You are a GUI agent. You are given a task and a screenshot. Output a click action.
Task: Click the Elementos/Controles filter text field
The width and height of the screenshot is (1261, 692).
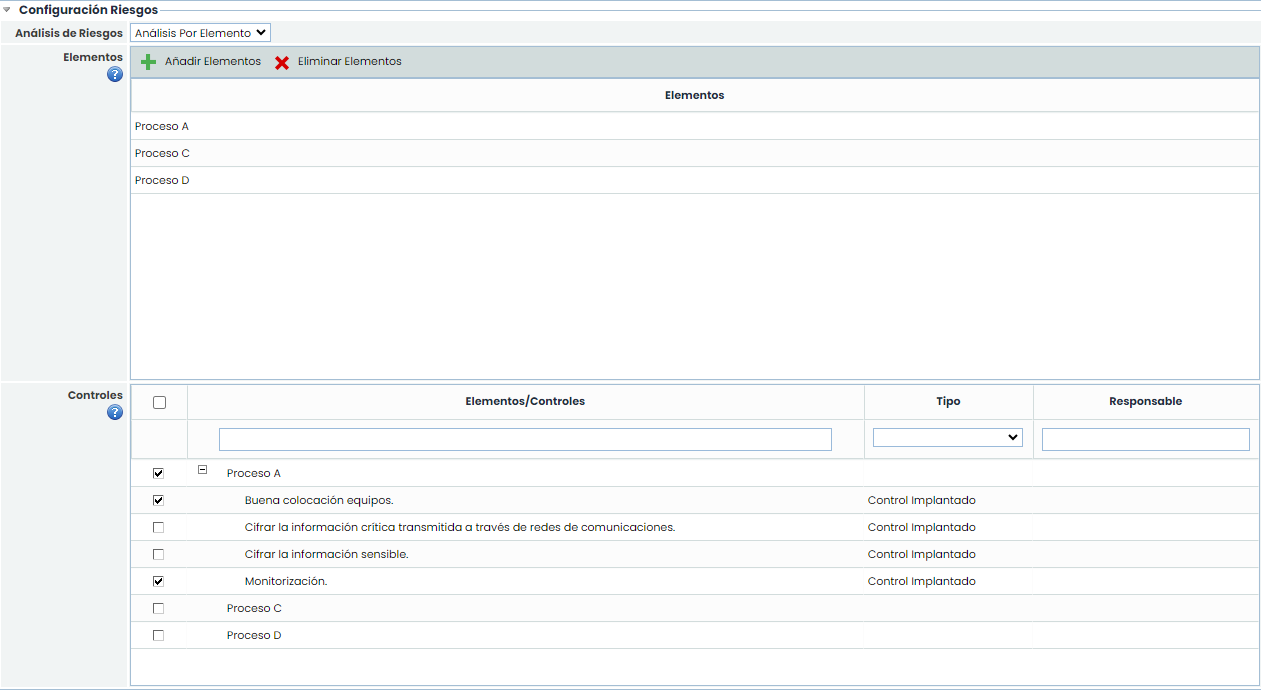tap(525, 440)
